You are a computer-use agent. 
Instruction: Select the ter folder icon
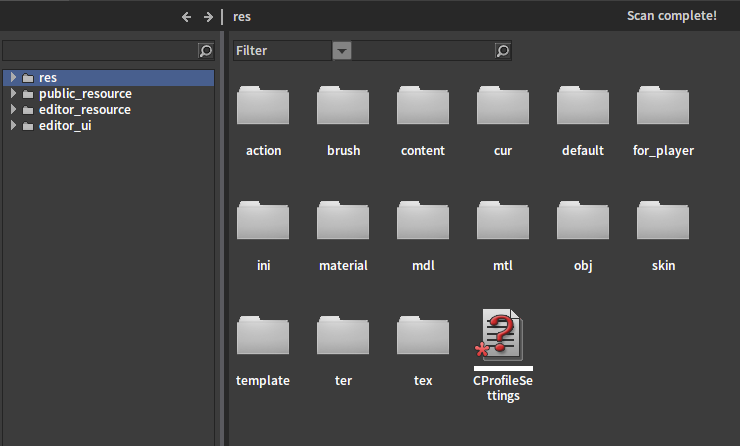[343, 335]
